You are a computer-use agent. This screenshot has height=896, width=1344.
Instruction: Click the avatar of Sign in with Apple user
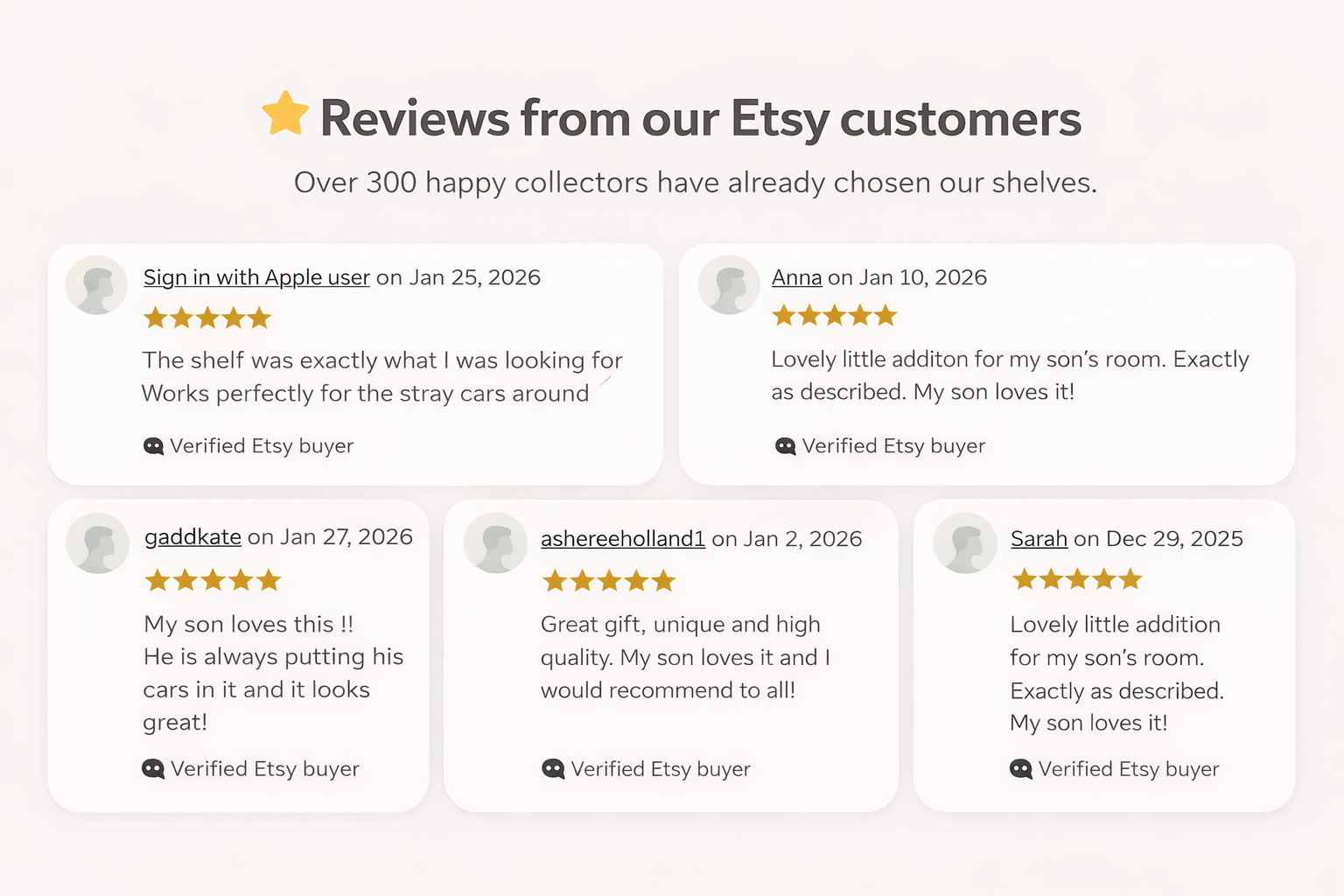pos(97,285)
